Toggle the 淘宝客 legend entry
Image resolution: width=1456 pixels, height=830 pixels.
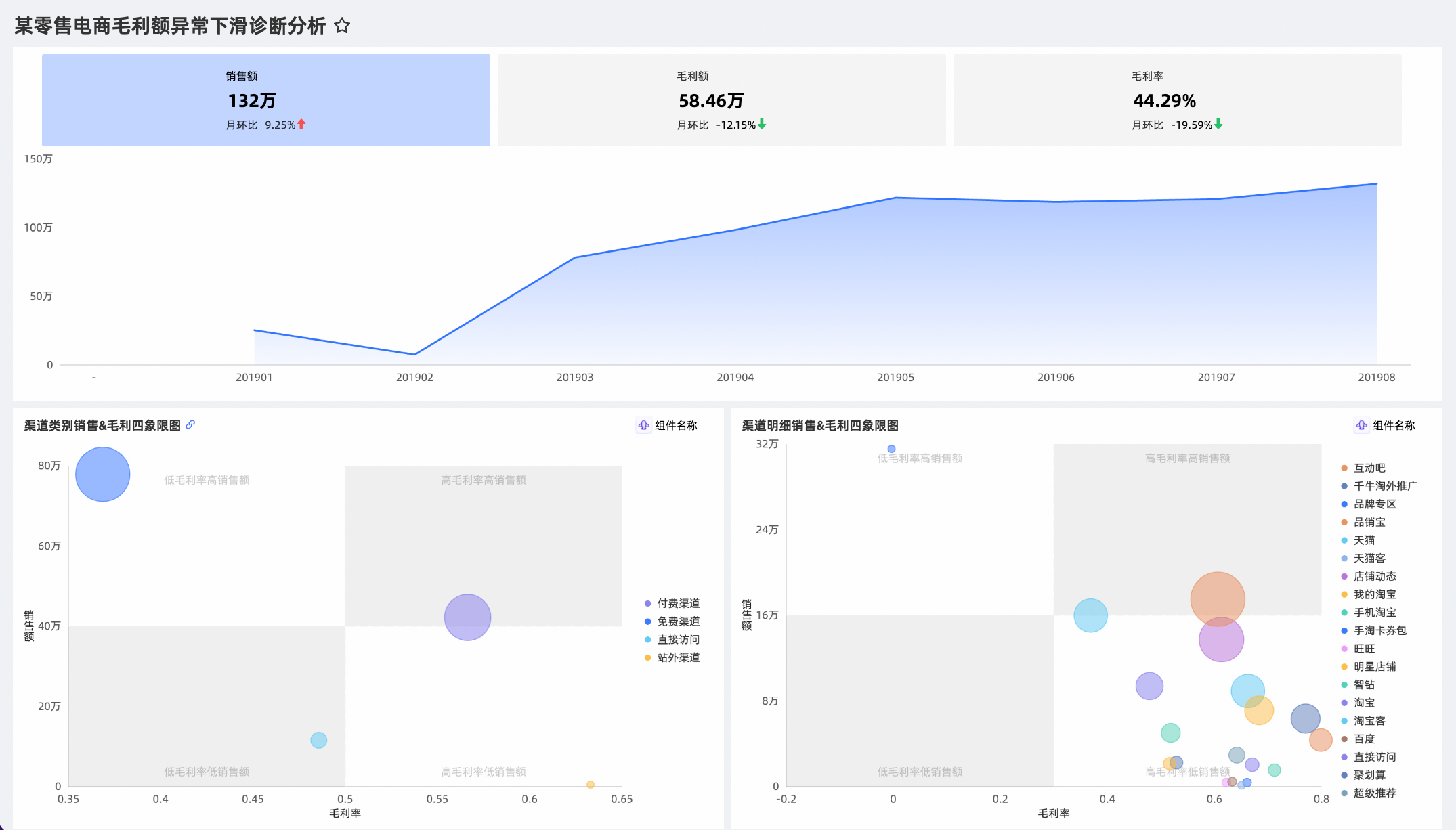coord(1363,720)
